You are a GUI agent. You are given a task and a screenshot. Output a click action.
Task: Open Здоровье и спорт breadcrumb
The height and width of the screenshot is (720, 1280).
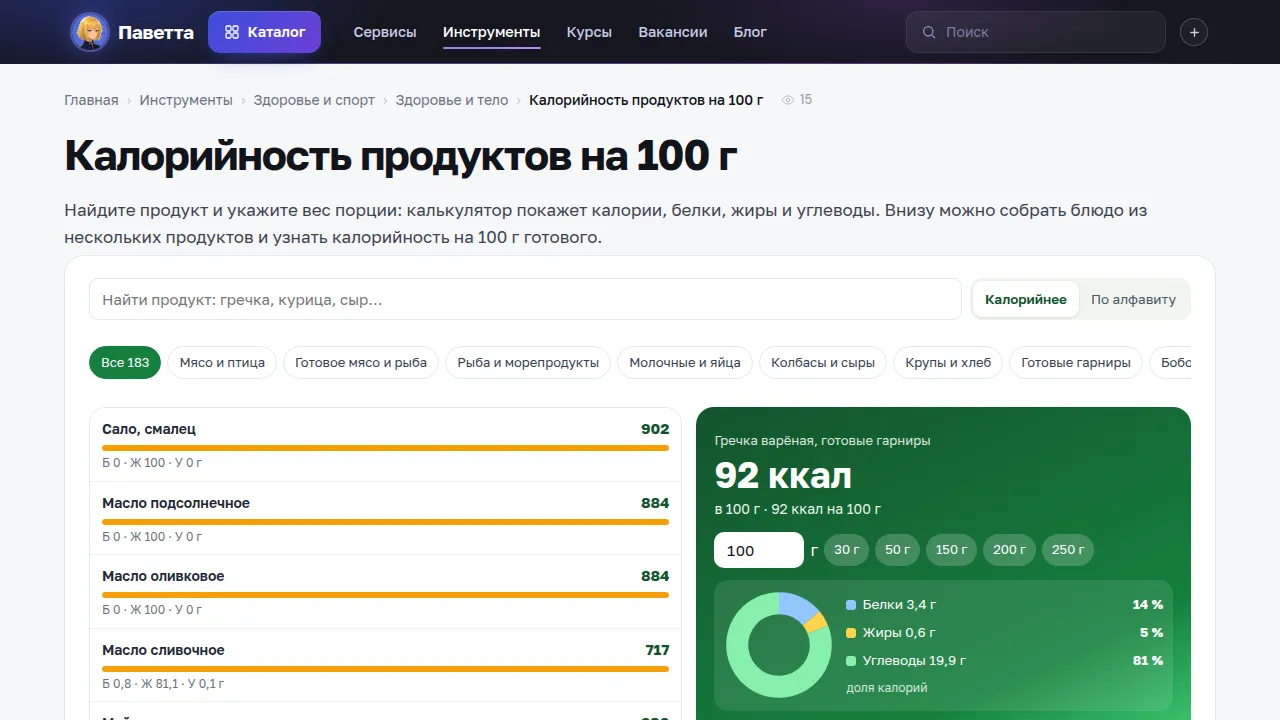(x=314, y=100)
